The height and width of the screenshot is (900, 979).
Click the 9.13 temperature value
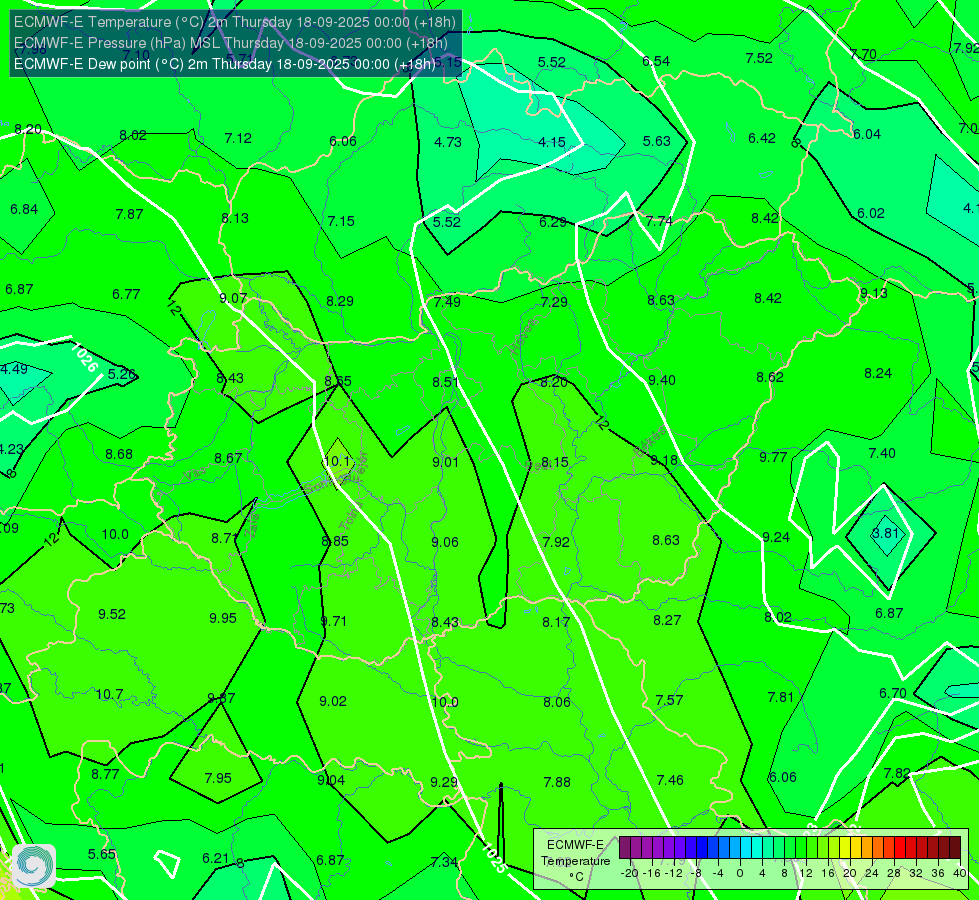[873, 294]
